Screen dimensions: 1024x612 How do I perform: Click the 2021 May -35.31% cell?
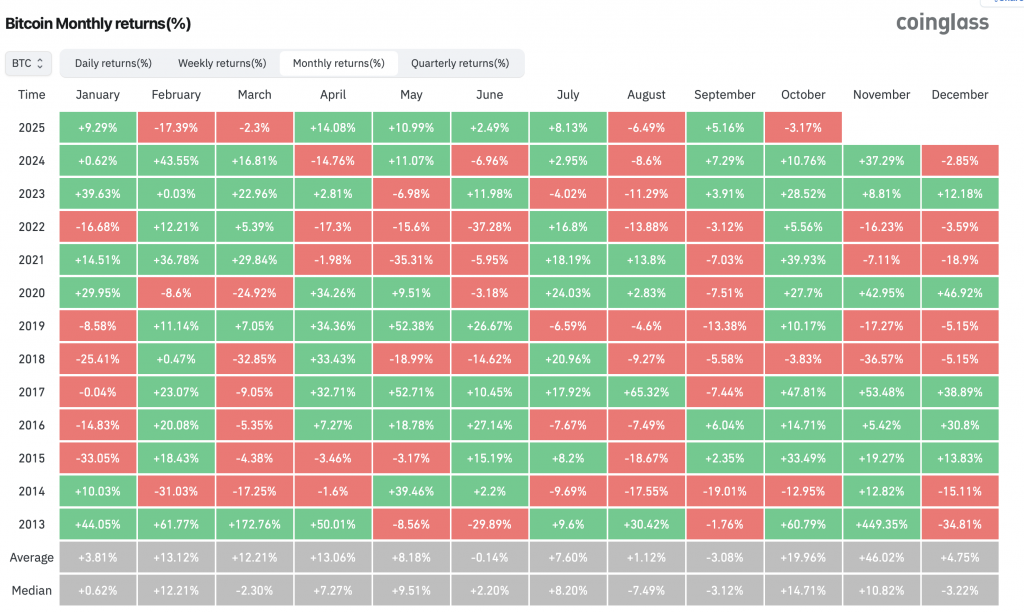point(411,259)
